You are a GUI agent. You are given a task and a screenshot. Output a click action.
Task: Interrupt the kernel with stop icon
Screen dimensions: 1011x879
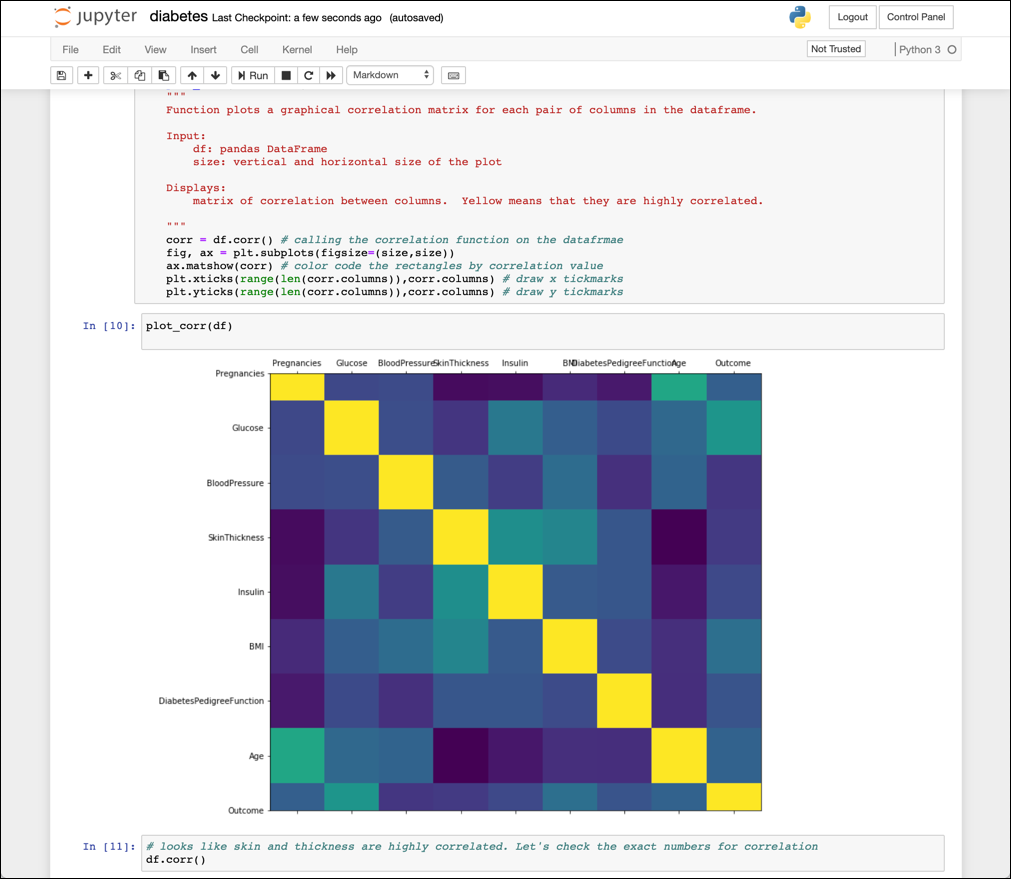(286, 76)
